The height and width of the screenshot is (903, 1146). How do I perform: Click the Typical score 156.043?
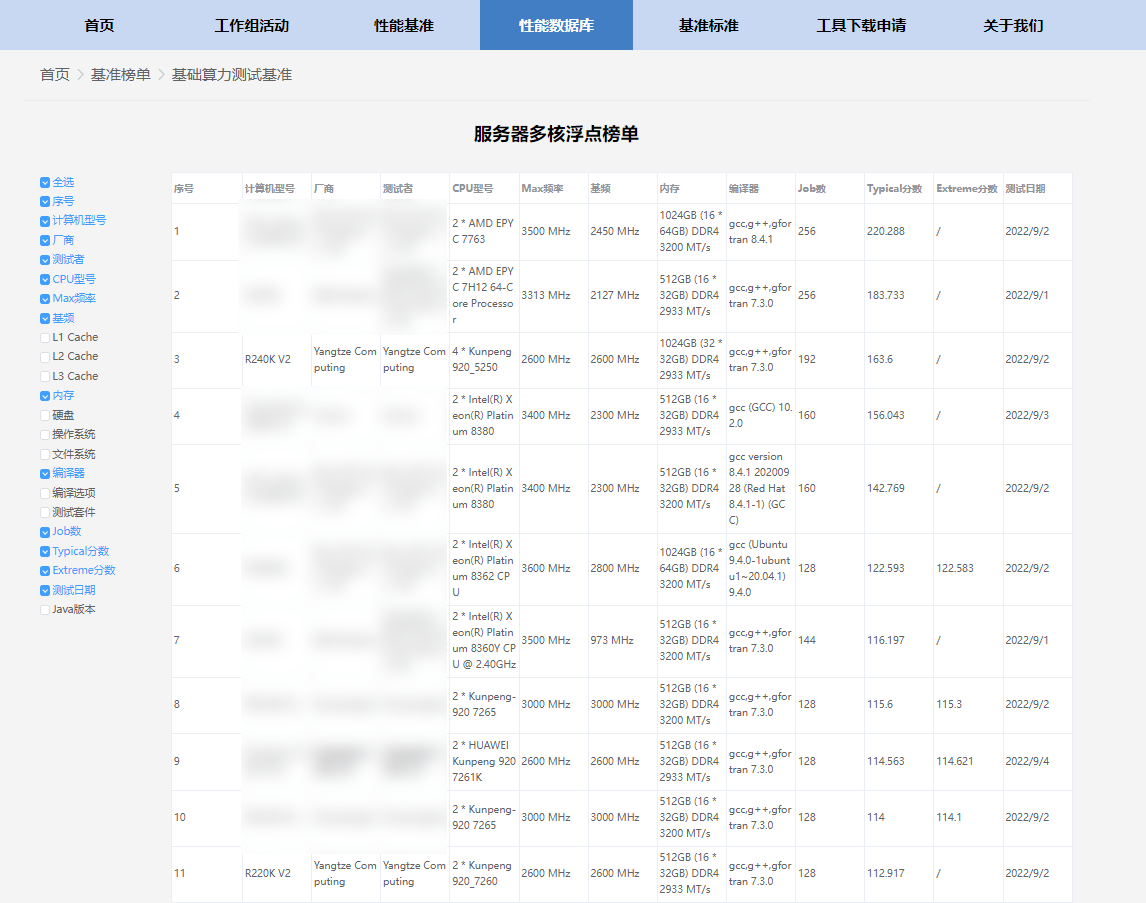click(x=885, y=415)
